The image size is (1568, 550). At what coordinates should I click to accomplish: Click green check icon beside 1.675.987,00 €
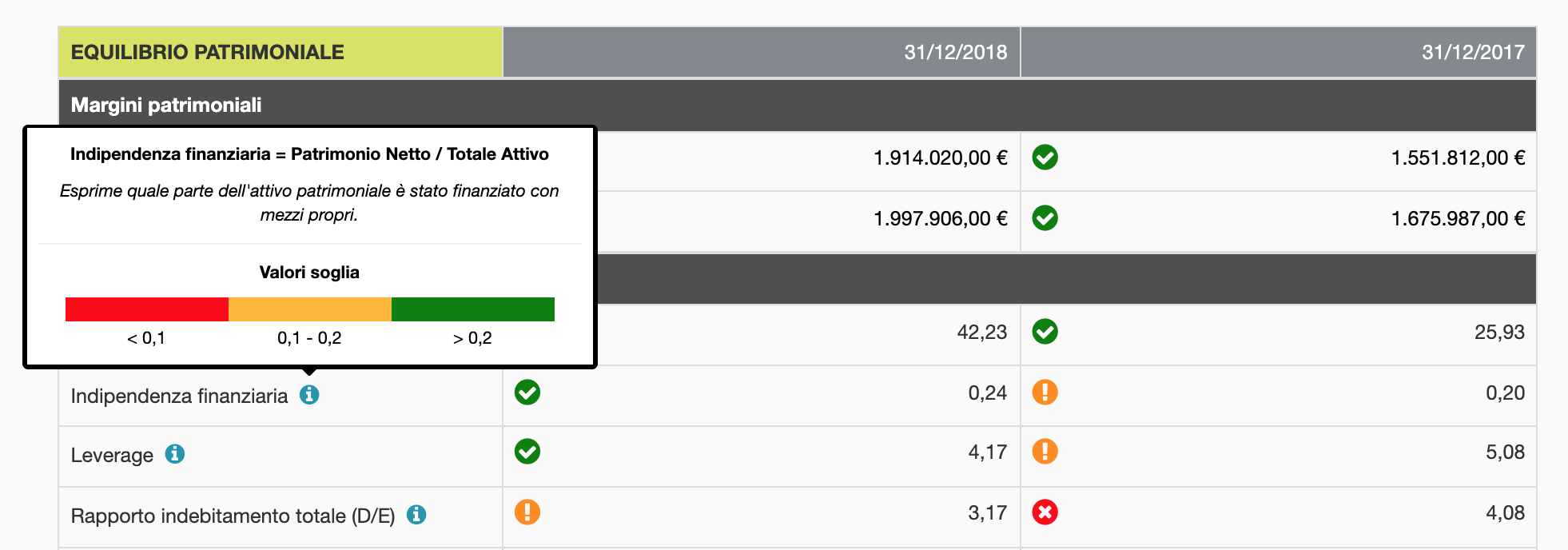pyautogui.click(x=1045, y=218)
